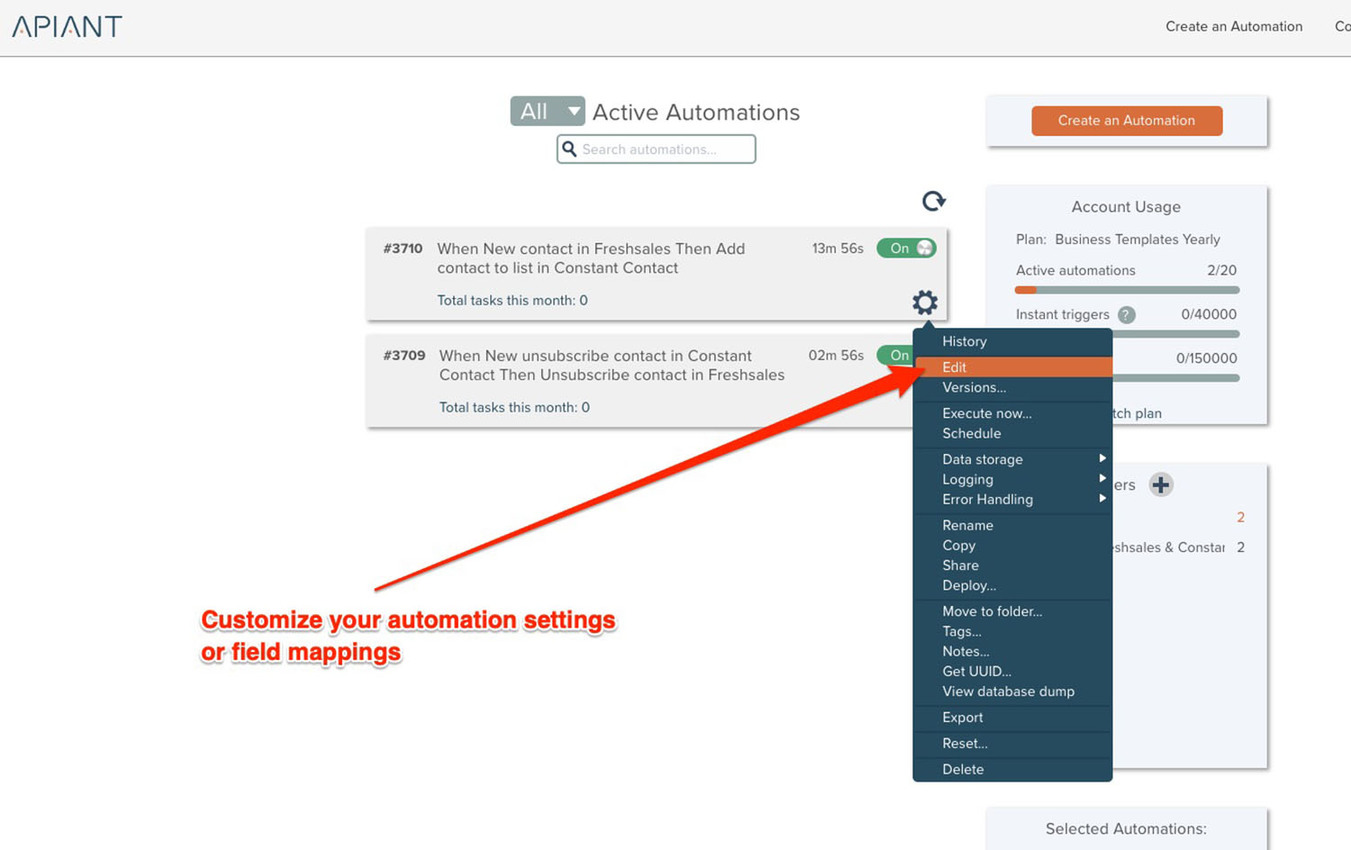Select Export menu item

1012,717
